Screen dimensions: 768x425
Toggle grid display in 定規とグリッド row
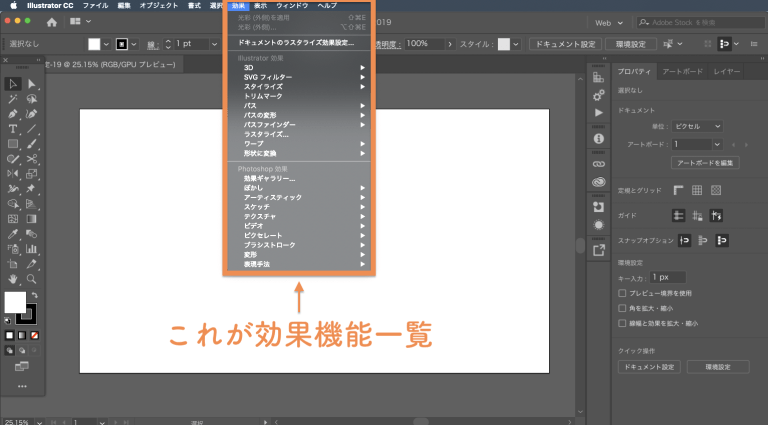(697, 190)
